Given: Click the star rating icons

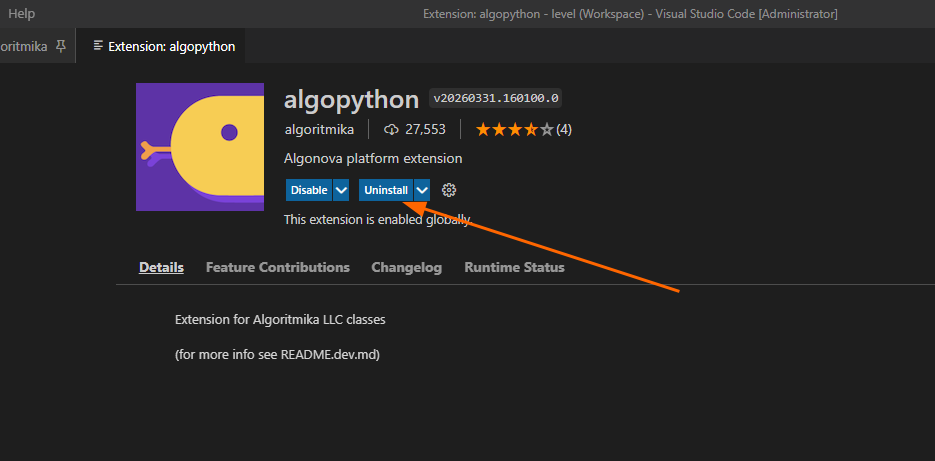Looking at the screenshot, I should click(x=513, y=129).
